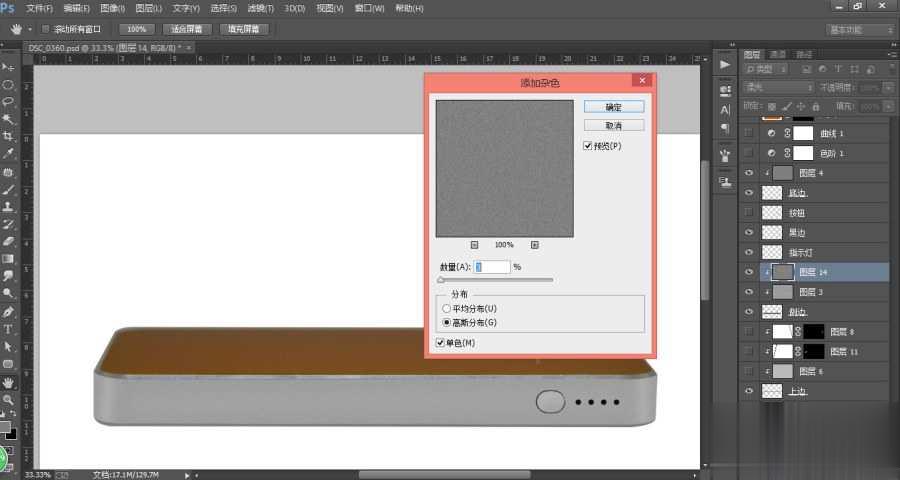Image resolution: width=900 pixels, height=480 pixels.
Task: Click the 适合屏幕 fit screen button
Action: [x=187, y=29]
